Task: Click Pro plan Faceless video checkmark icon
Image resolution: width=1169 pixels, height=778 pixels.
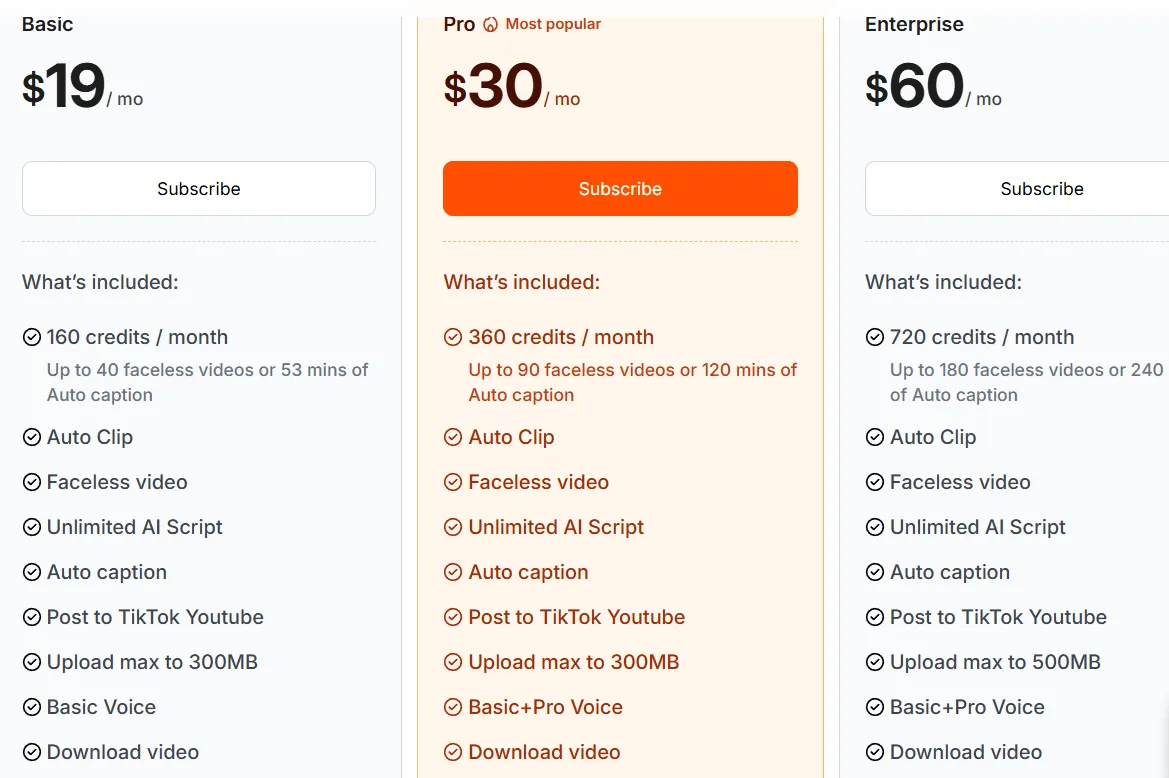Action: click(x=453, y=482)
